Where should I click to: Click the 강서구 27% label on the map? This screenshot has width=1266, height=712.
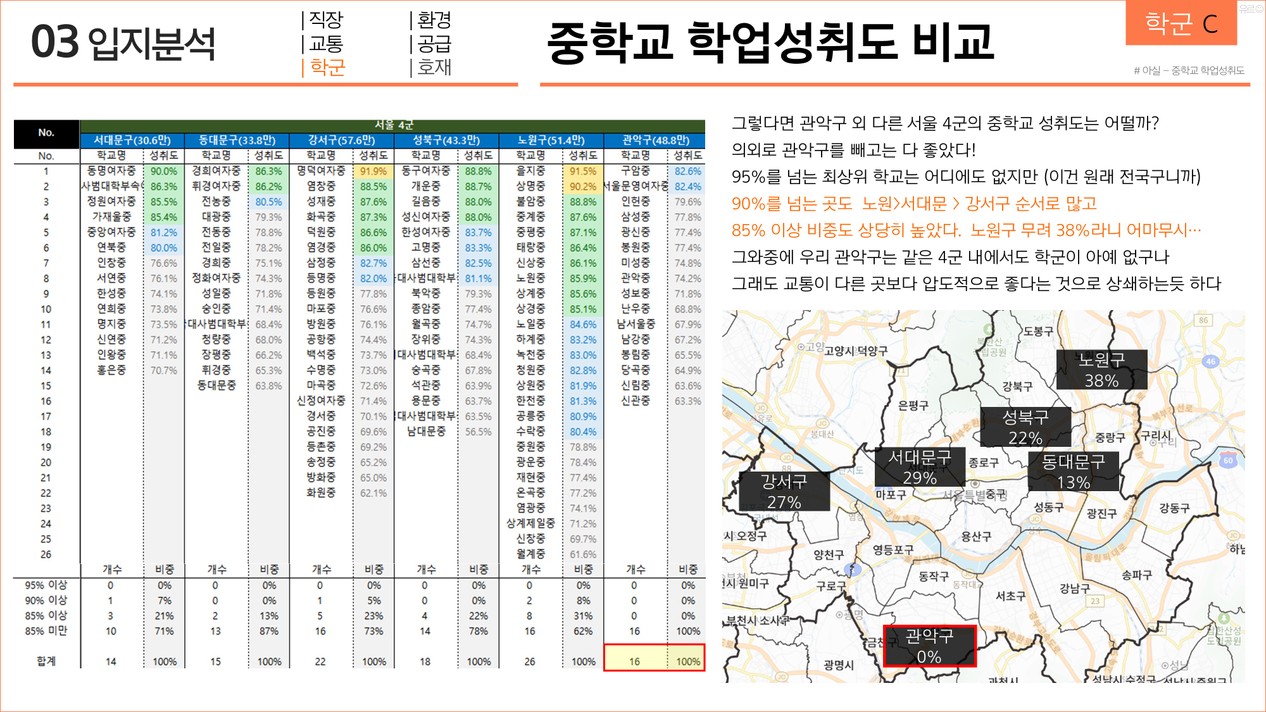coord(784,490)
